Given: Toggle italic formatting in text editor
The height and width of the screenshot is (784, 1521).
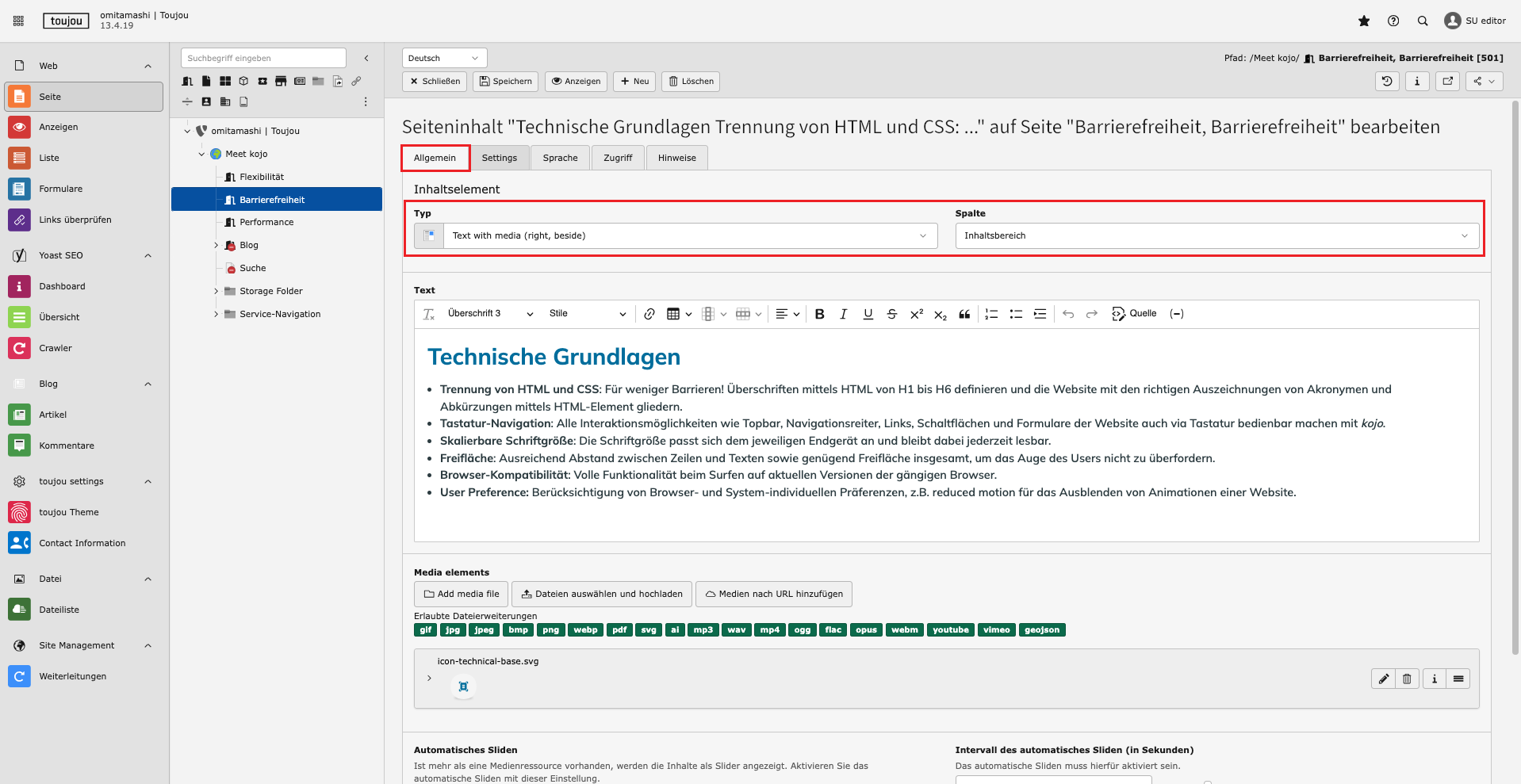Looking at the screenshot, I should (x=844, y=314).
